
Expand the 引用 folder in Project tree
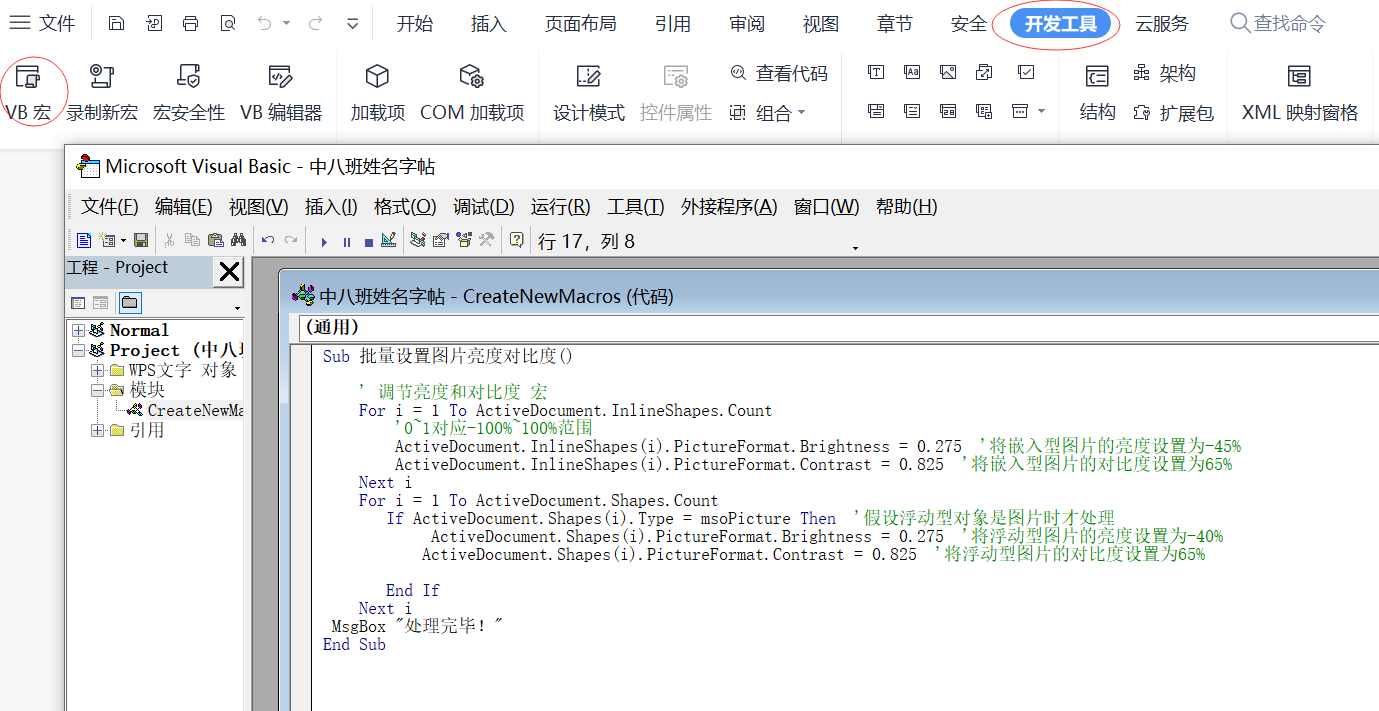pos(96,429)
